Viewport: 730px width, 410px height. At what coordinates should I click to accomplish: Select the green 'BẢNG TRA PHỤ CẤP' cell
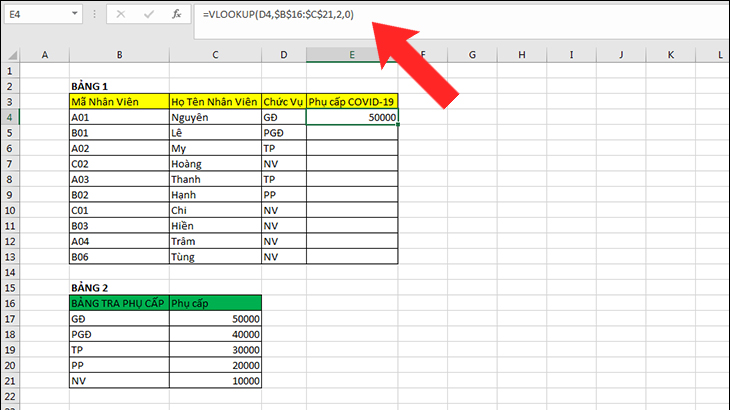coord(119,303)
